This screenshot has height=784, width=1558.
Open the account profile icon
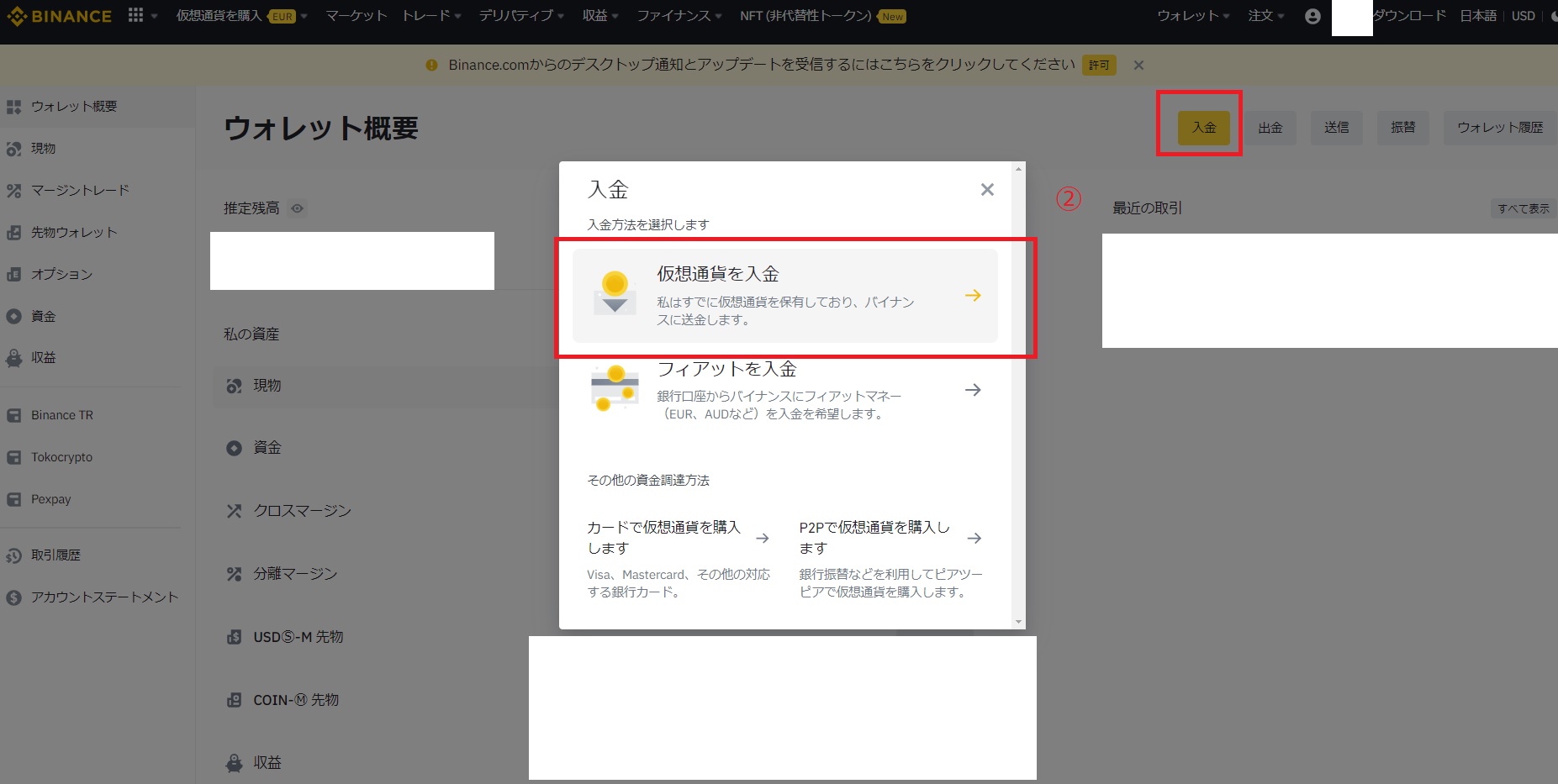pos(1312,16)
